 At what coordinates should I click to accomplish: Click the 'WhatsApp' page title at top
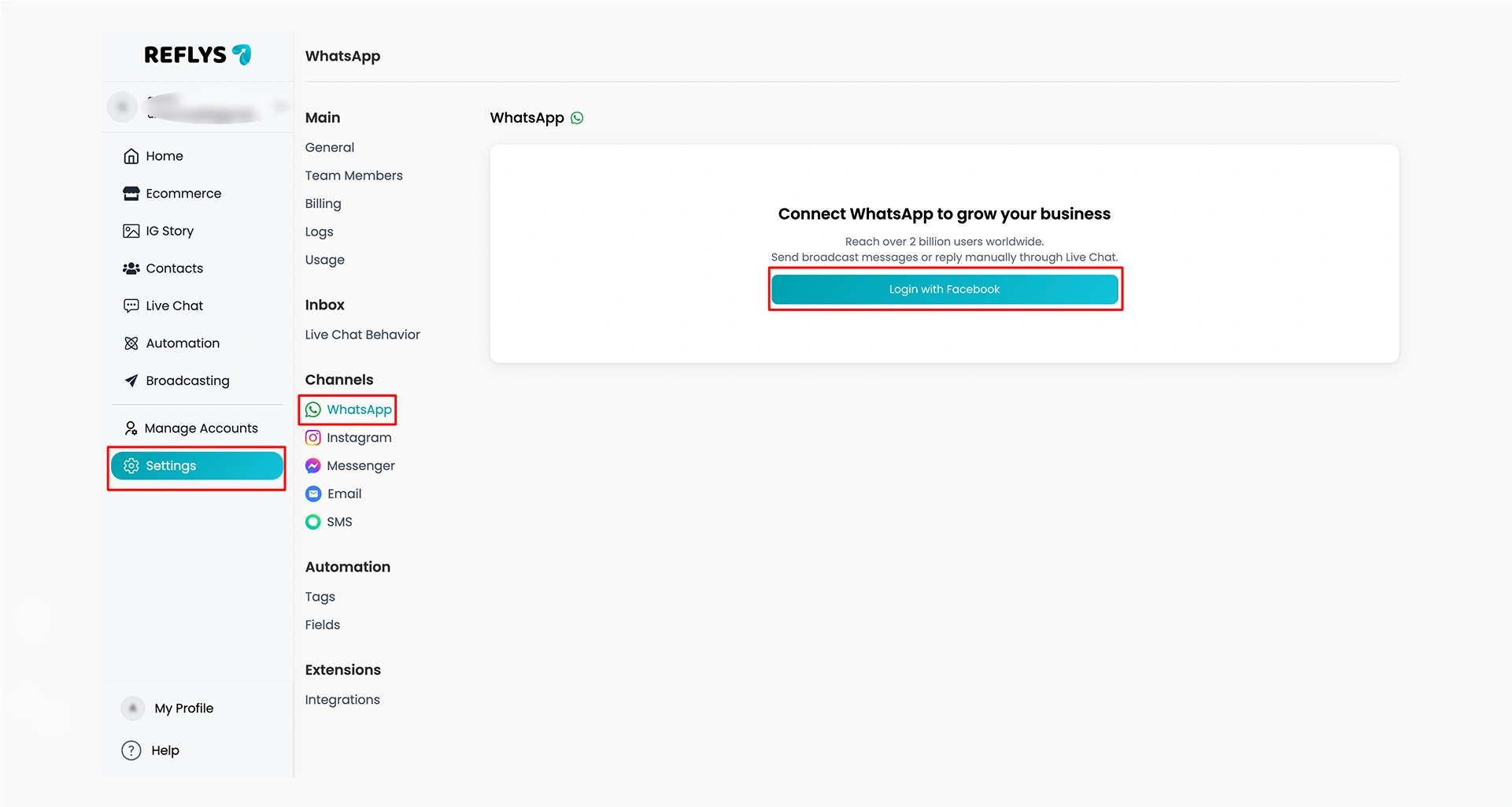coord(343,56)
